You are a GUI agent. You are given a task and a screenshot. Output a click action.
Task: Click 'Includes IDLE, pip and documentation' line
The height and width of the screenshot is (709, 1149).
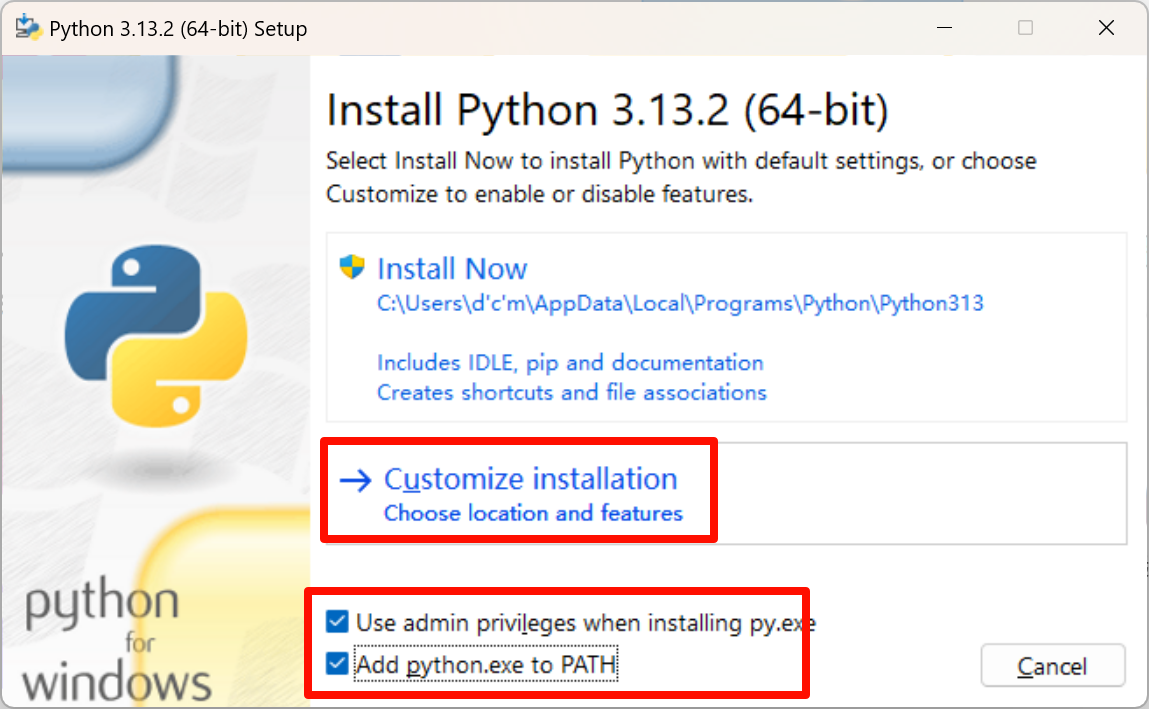coord(570,362)
